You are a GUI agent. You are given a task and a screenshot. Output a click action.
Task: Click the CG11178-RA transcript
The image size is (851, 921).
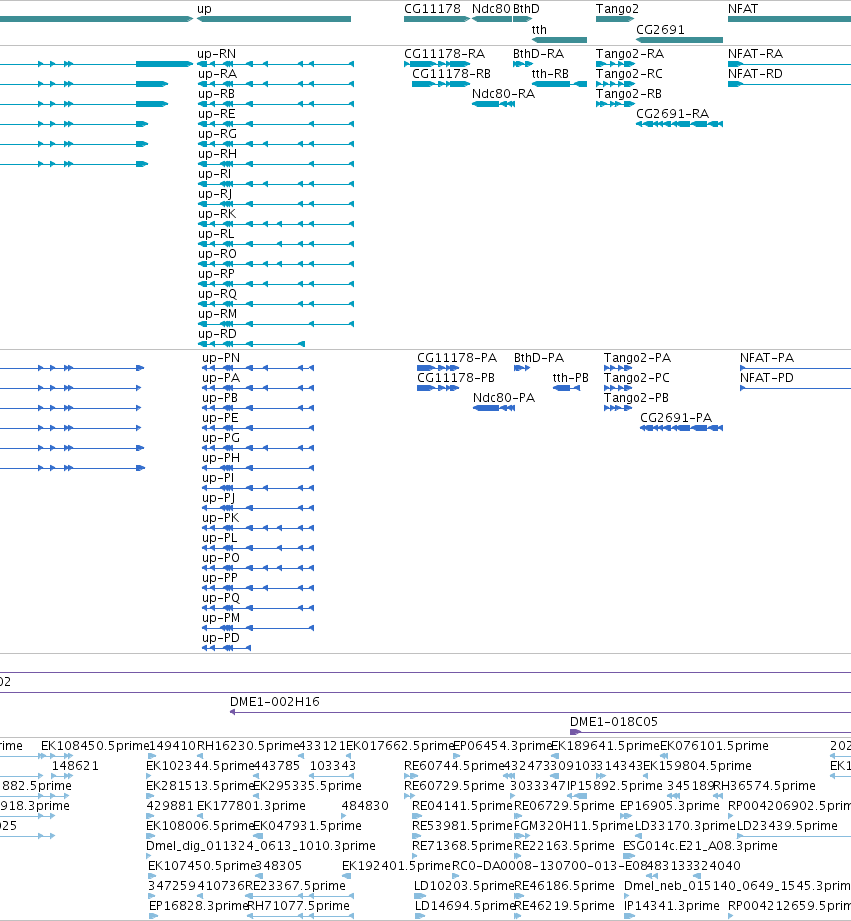tap(437, 64)
